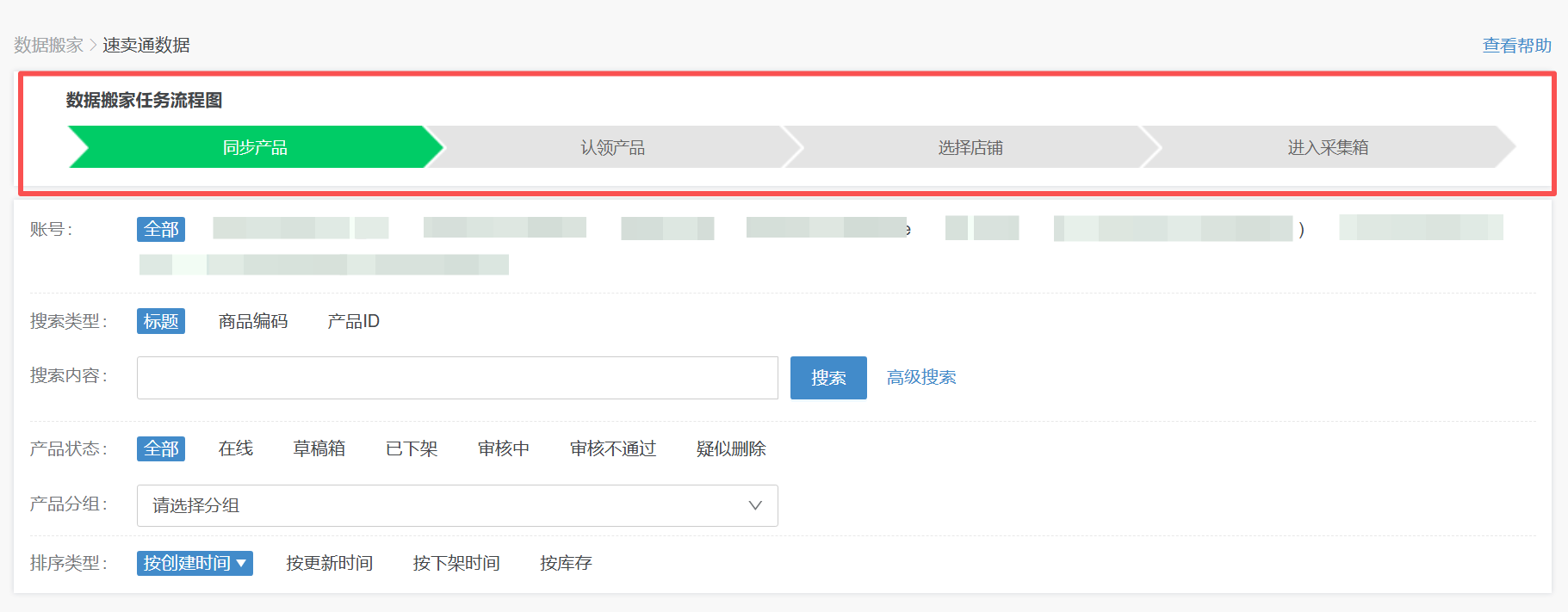Click the 同步产品 flow step
1568x612 pixels.
[255, 147]
